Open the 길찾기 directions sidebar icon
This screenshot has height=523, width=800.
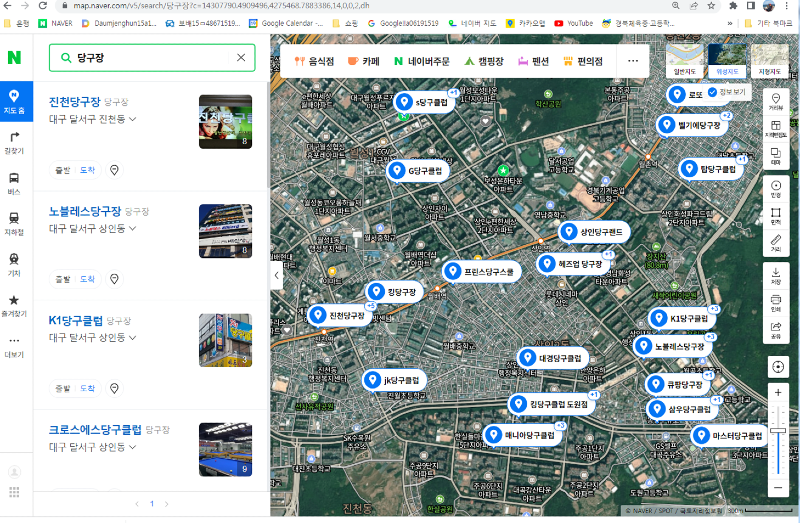pos(14,142)
